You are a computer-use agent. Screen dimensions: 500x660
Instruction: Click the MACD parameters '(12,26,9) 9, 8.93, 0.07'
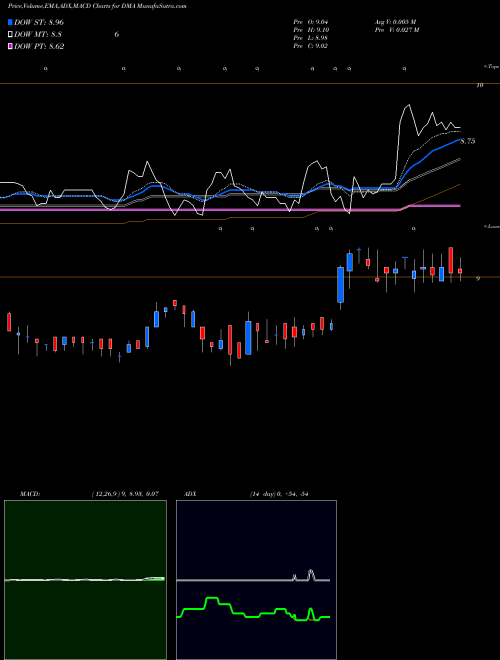pyautogui.click(x=125, y=494)
